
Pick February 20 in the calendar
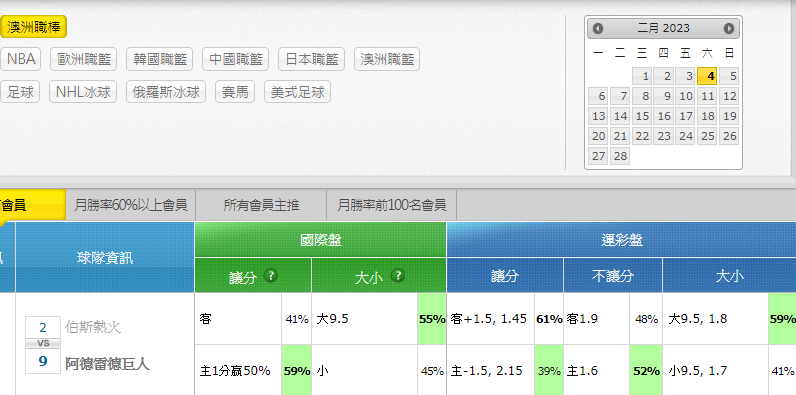pyautogui.click(x=599, y=136)
